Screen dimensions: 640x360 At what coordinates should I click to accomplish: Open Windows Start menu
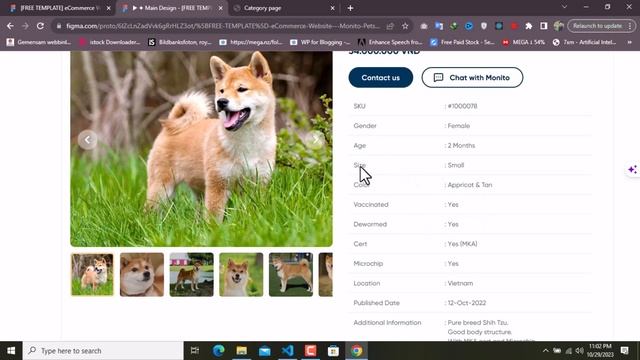click(11, 351)
